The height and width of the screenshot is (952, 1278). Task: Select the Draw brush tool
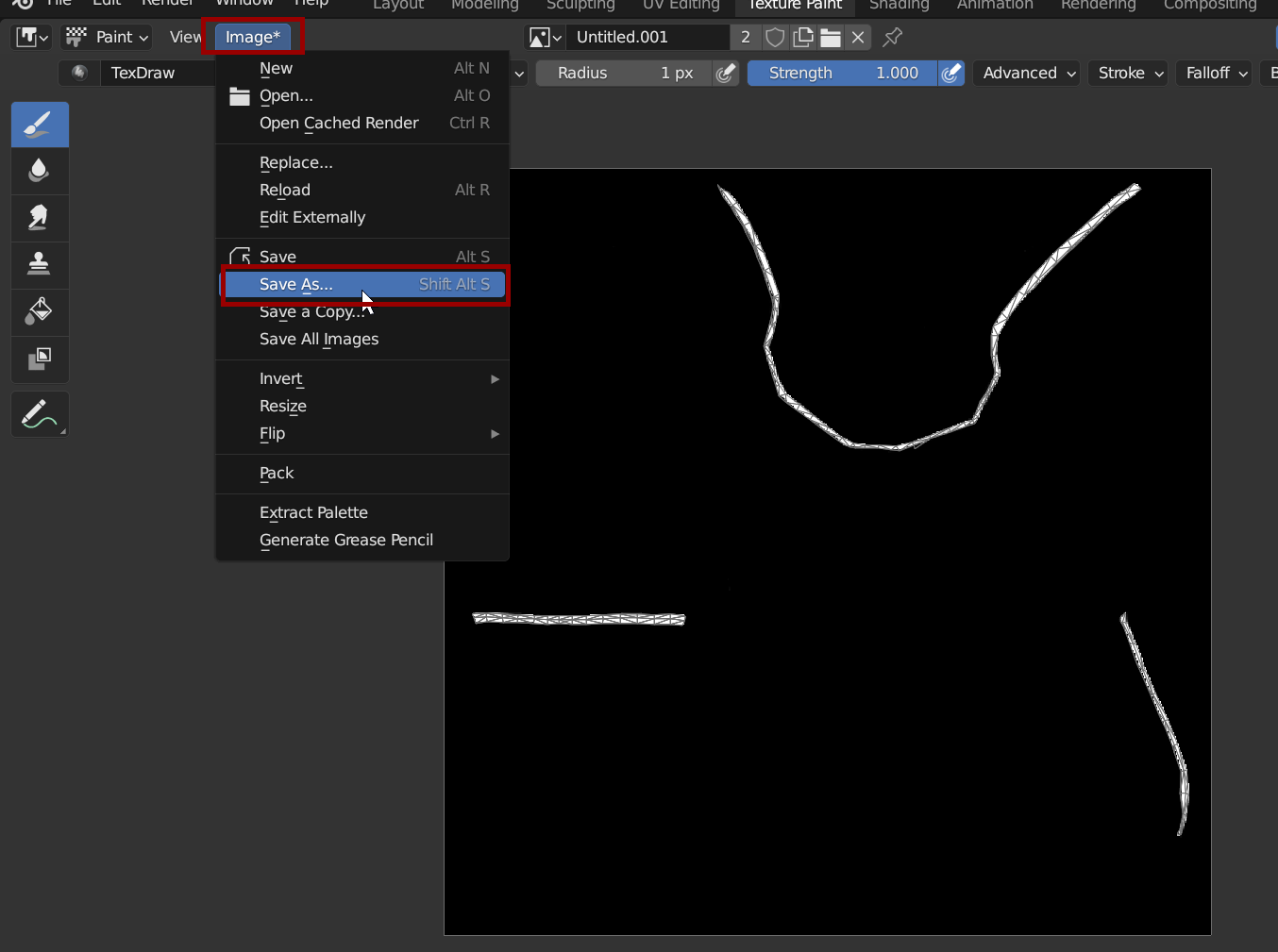[40, 125]
